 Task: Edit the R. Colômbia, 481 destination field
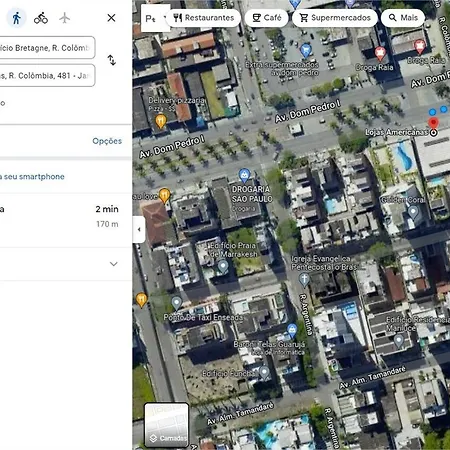pyautogui.click(x=47, y=76)
